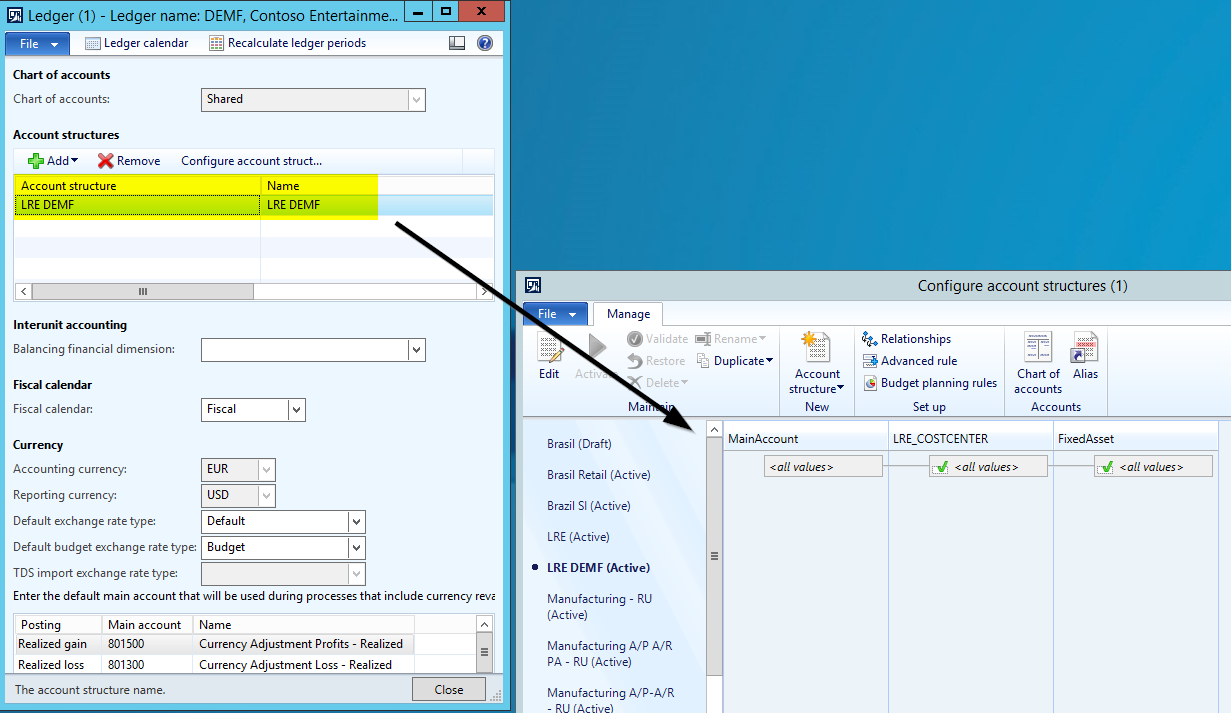Select Brasil Retail (Active) structure
1231x713 pixels.
coord(598,475)
